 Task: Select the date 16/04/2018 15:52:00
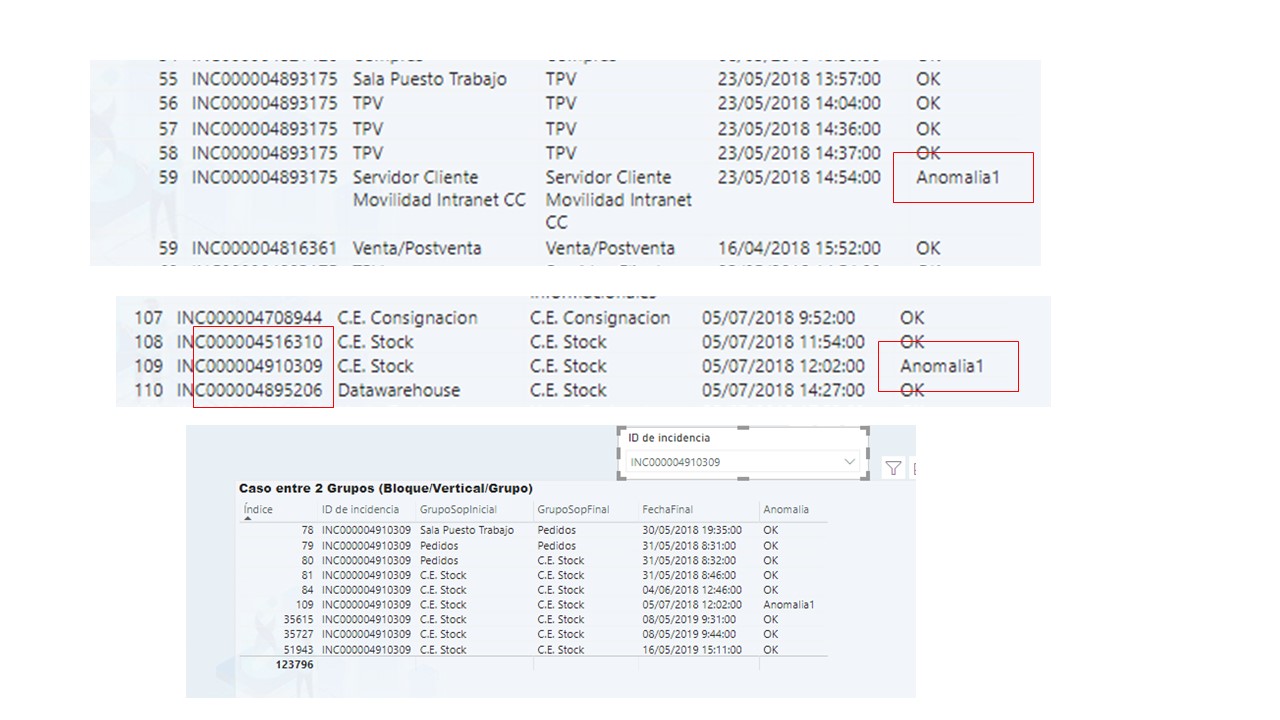pyautogui.click(x=799, y=248)
